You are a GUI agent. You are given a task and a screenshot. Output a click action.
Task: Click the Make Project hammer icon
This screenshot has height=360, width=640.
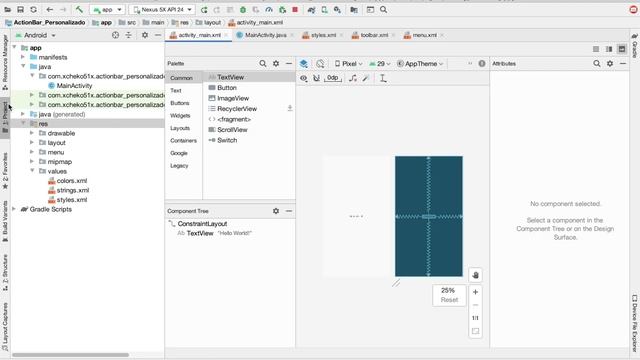79,9
